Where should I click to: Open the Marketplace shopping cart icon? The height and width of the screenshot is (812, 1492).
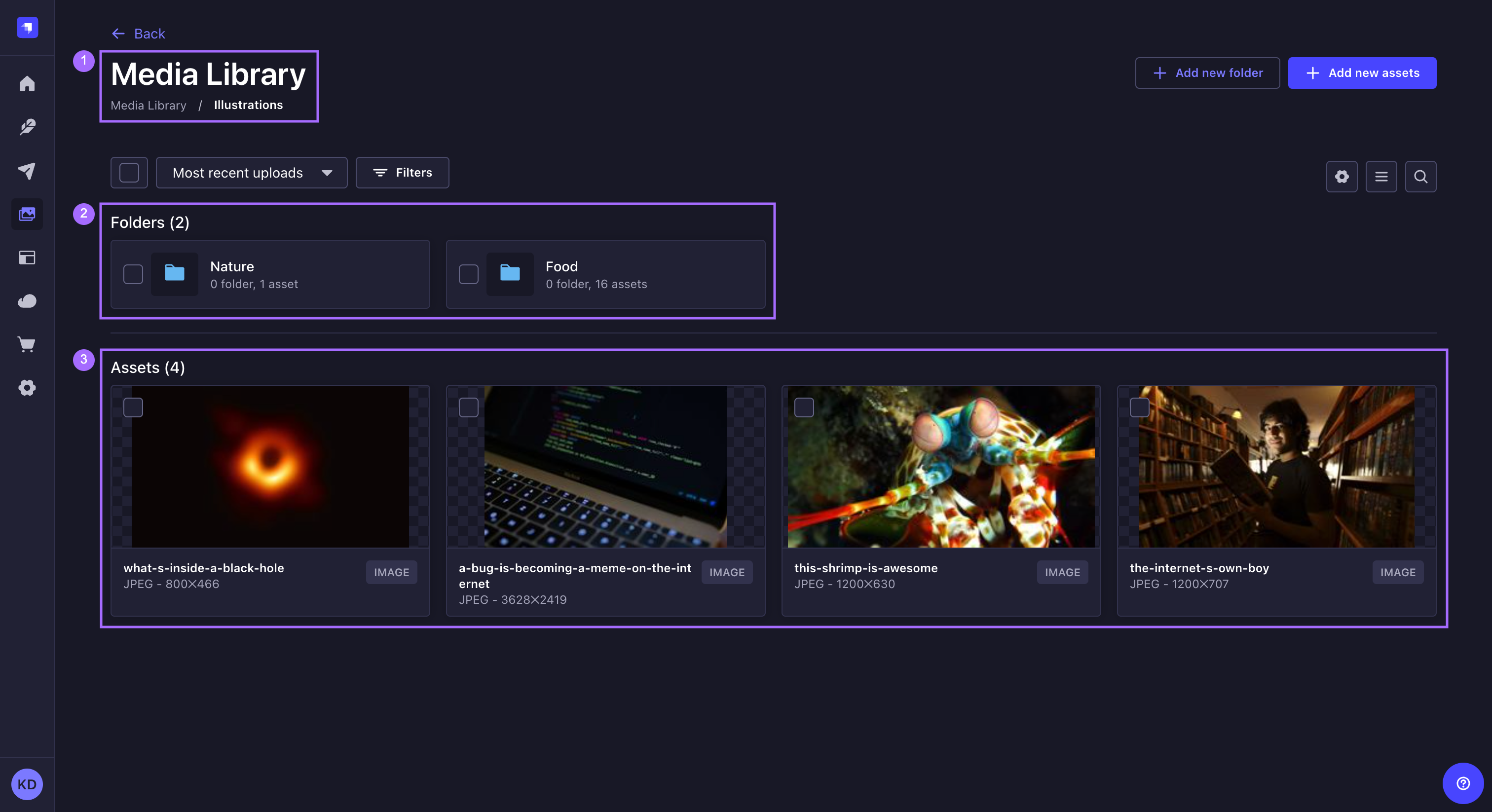[x=27, y=345]
